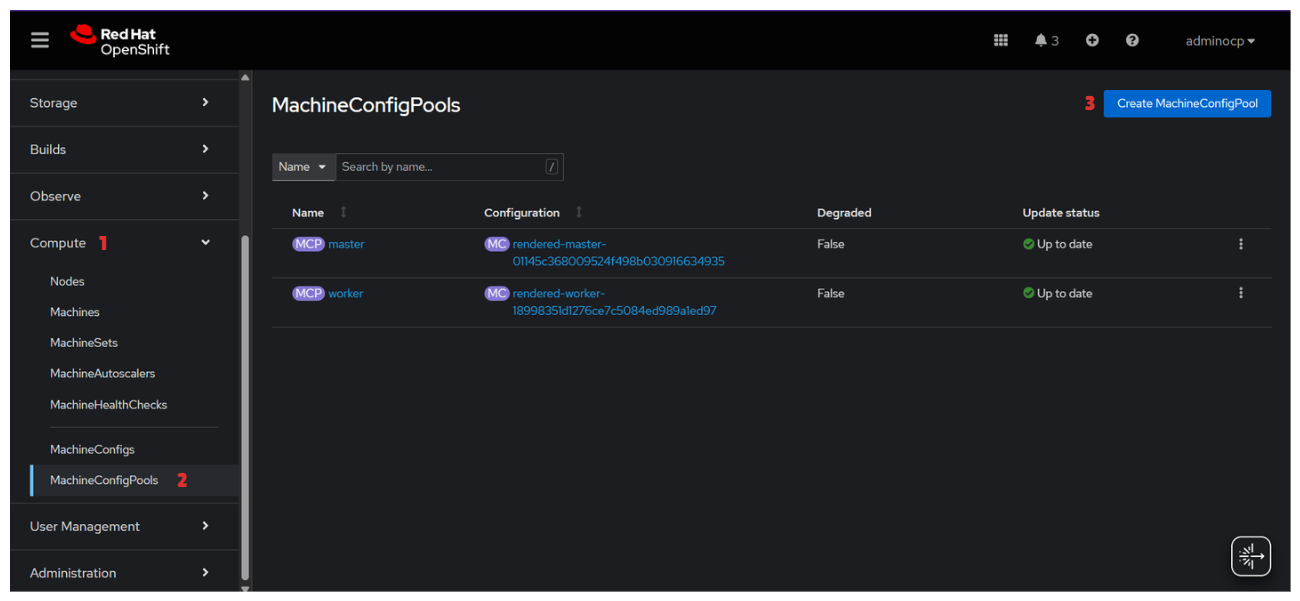Click the Create MachineConfigPool button
1300x601 pixels.
coord(1187,104)
